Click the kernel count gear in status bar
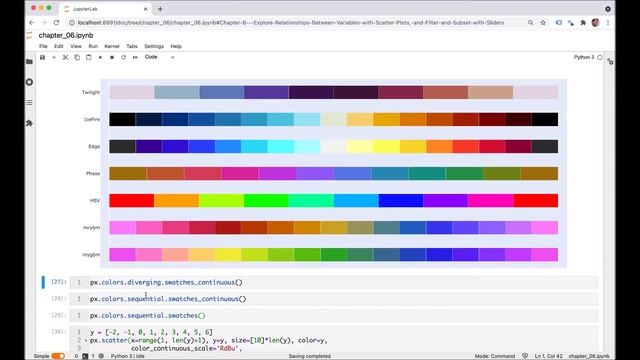 [x=101, y=356]
